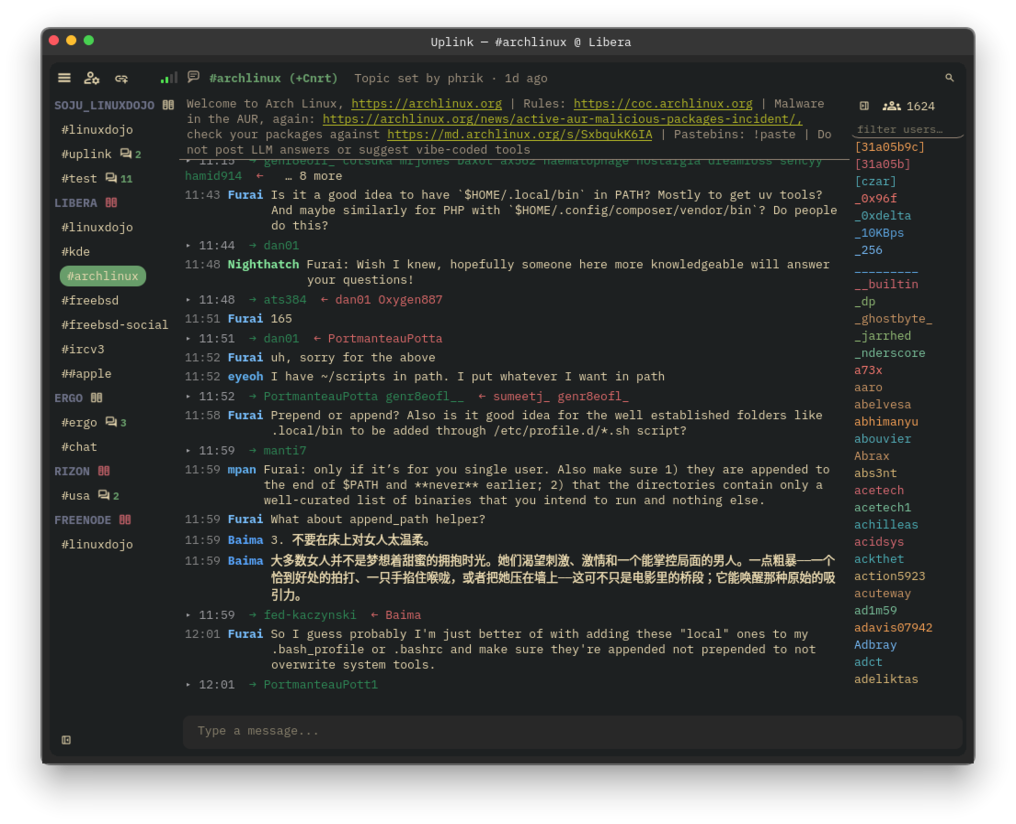Click the LIBERA network status icon

(x=111, y=203)
